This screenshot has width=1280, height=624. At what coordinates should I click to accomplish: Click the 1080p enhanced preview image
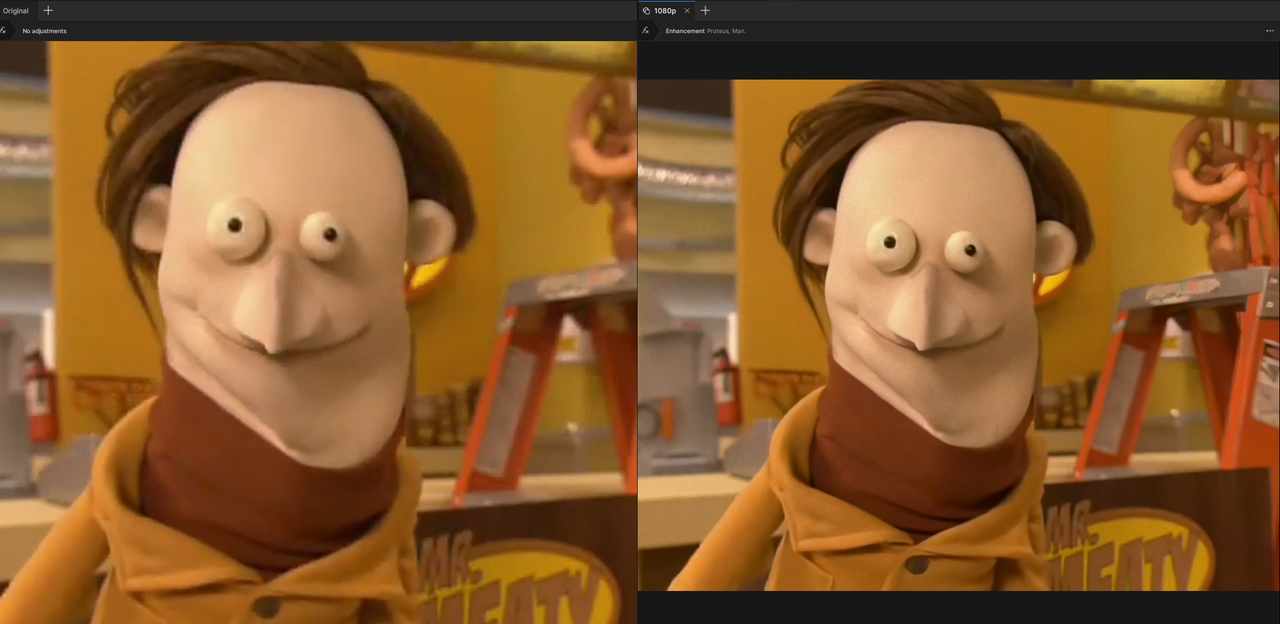pyautogui.click(x=959, y=335)
